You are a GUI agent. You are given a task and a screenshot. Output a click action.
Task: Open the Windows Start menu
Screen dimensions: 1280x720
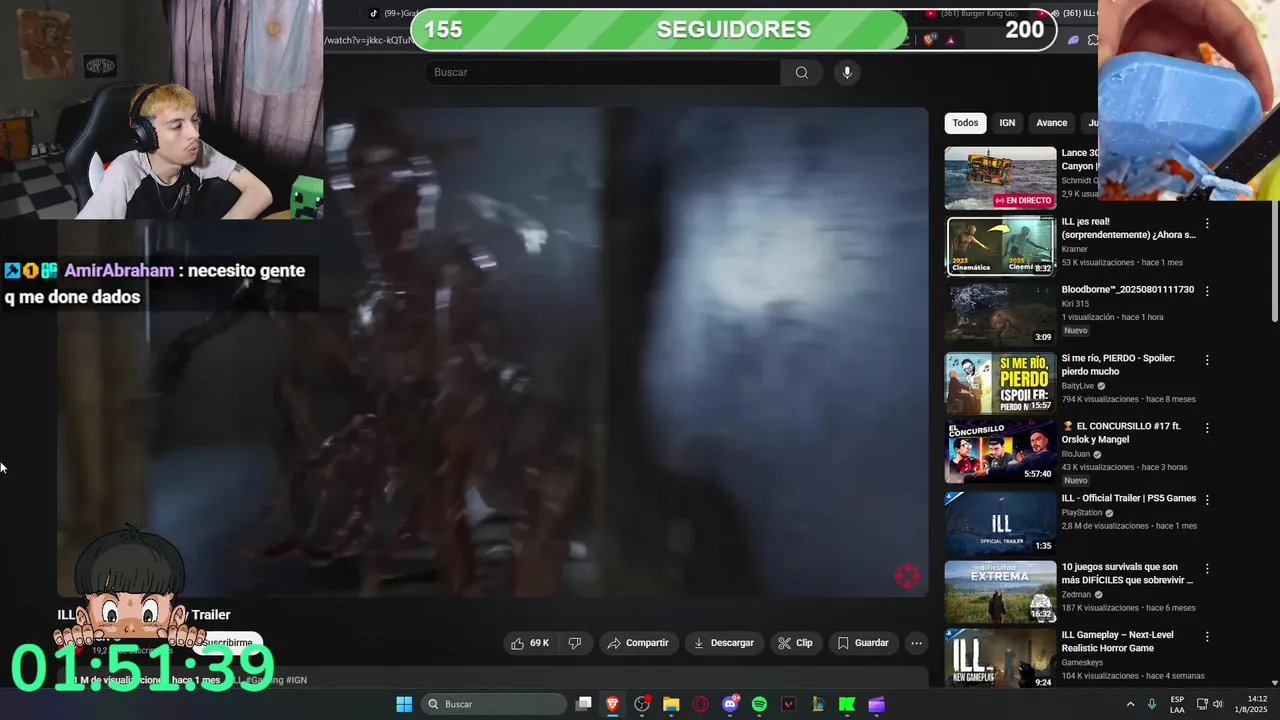404,704
